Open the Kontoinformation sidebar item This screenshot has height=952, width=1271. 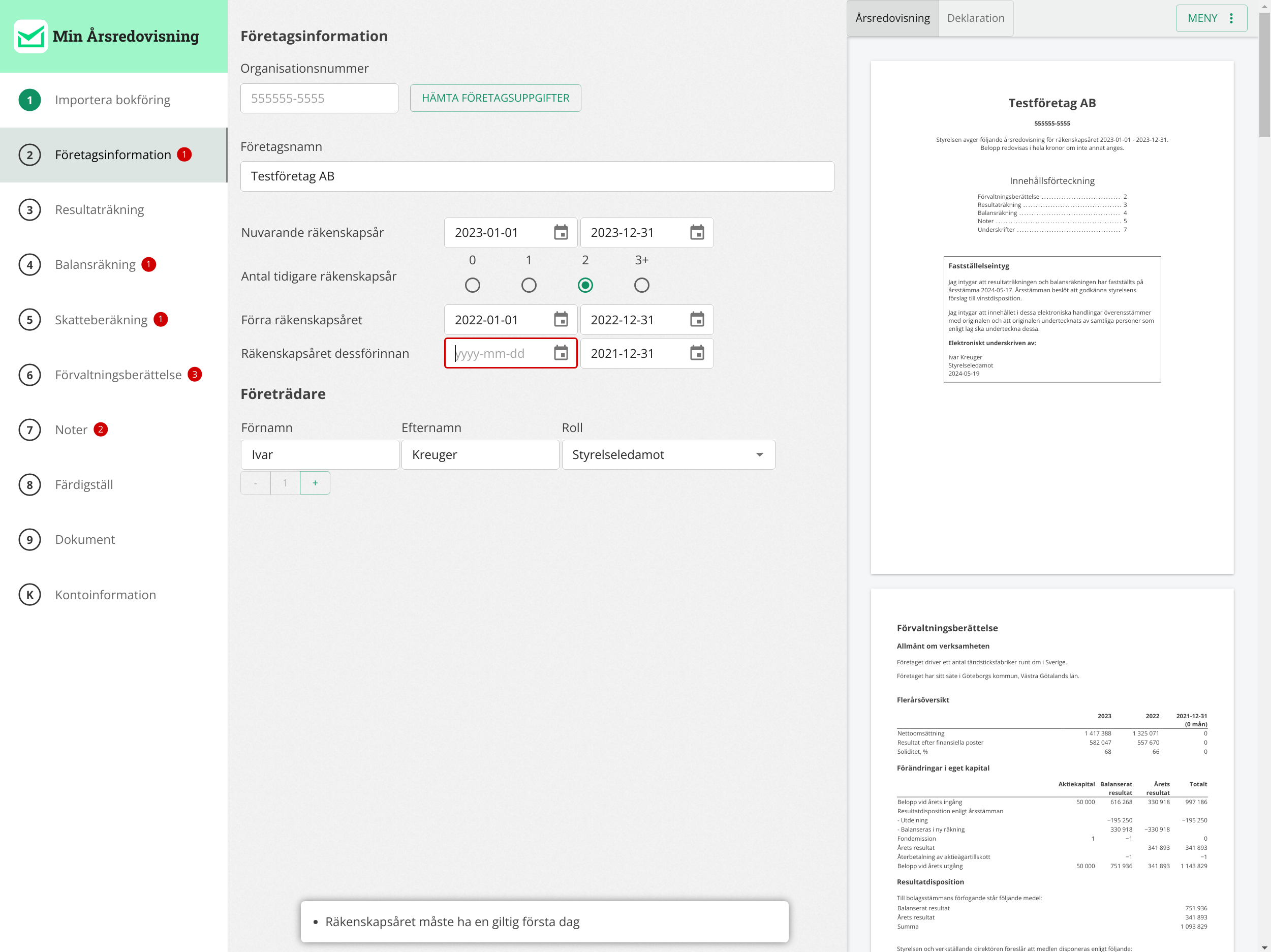[105, 595]
